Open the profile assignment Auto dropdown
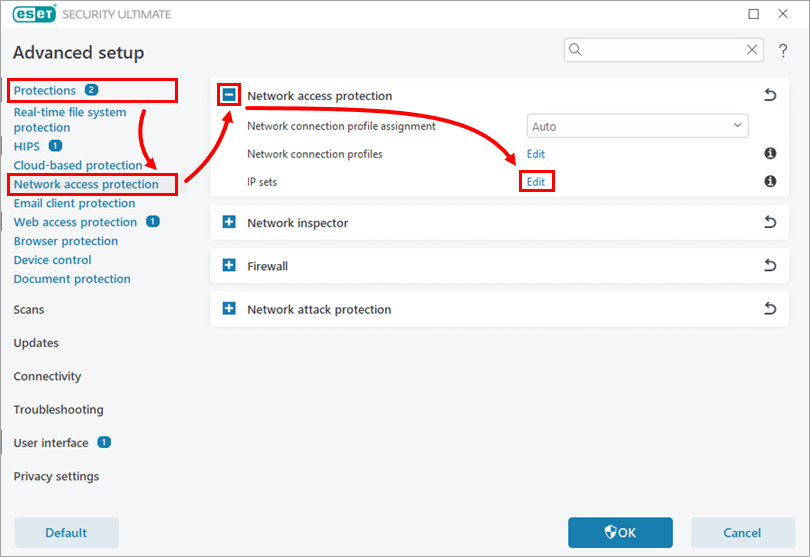This screenshot has width=810, height=557. [637, 126]
